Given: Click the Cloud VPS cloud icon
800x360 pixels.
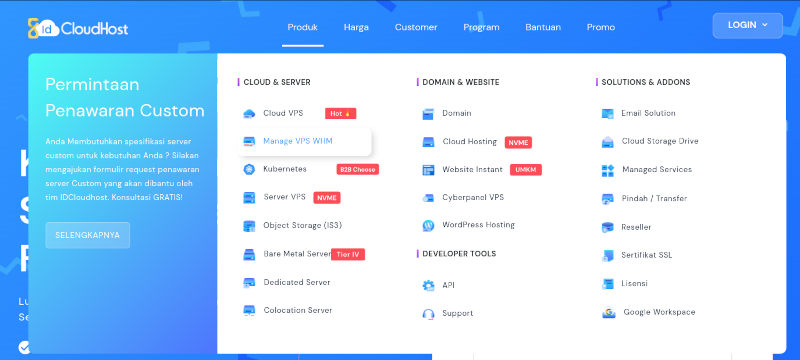Looking at the screenshot, I should click(249, 114).
